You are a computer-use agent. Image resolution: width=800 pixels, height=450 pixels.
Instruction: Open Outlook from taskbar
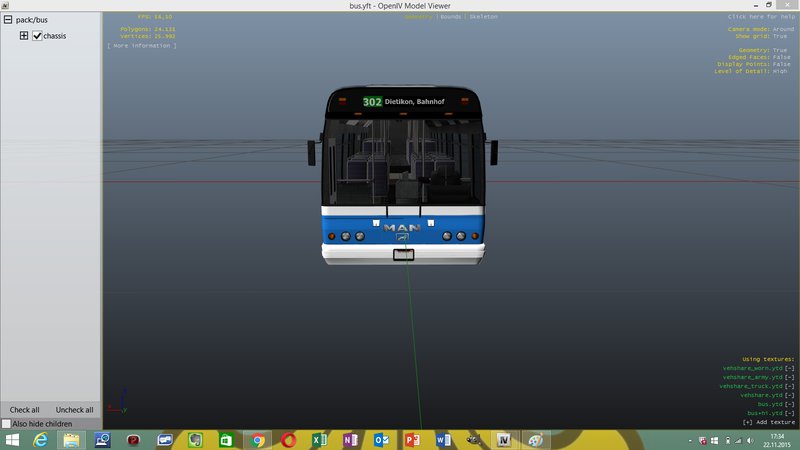pyautogui.click(x=381, y=440)
